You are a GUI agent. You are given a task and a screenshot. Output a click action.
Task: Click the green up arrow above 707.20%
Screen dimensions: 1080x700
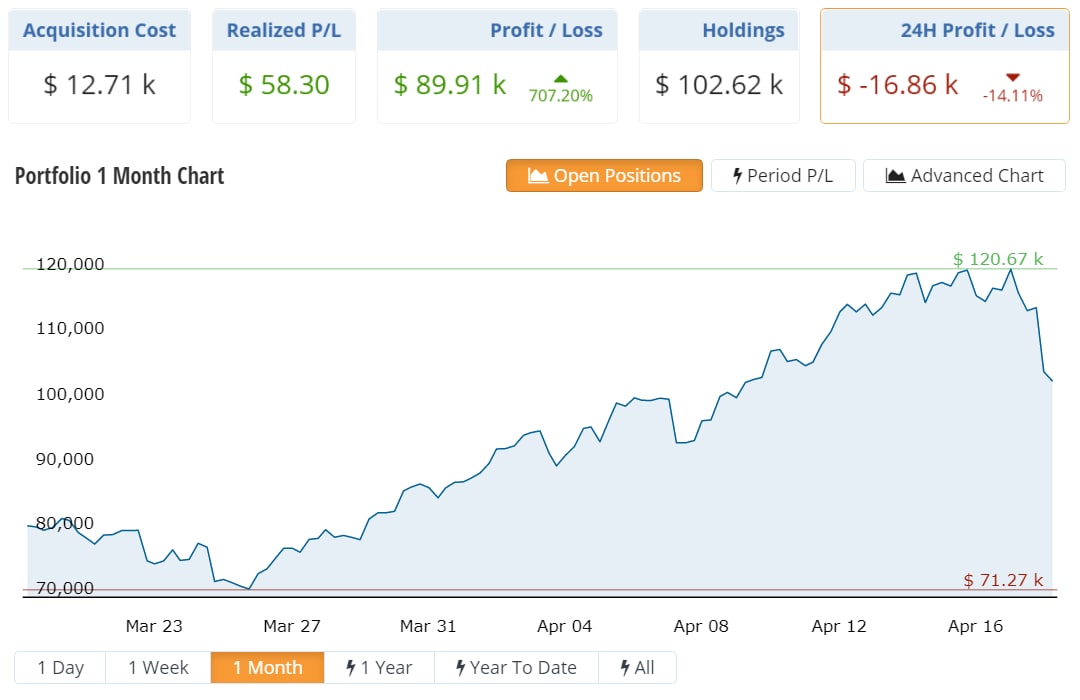[560, 78]
